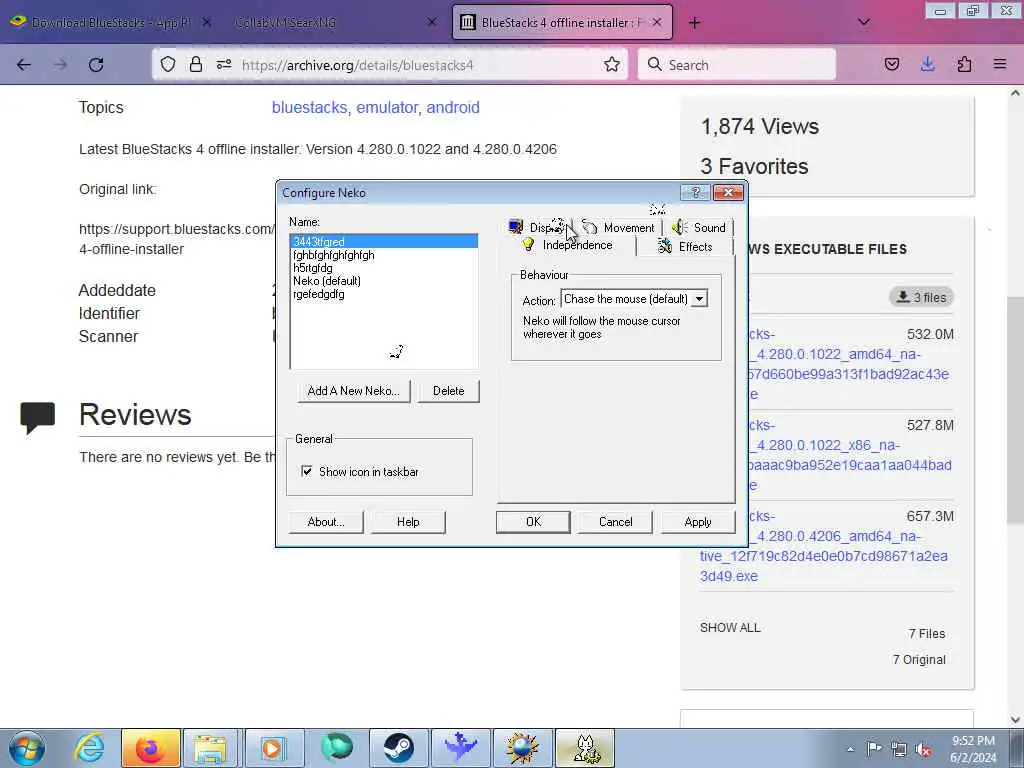Select Neko (default) in the Name list
This screenshot has width=1024, height=768.
384,281
